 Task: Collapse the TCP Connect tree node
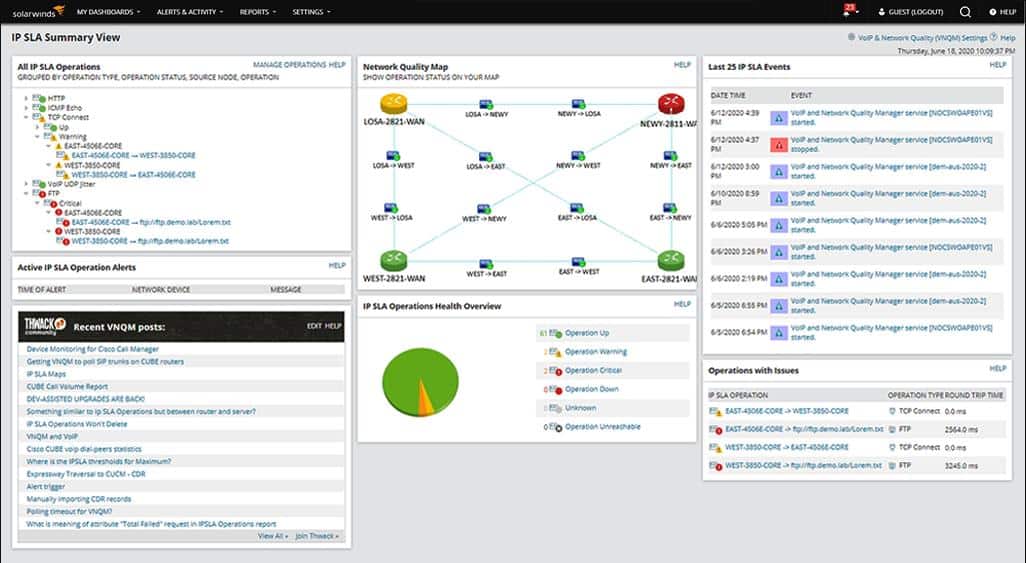click(26, 117)
